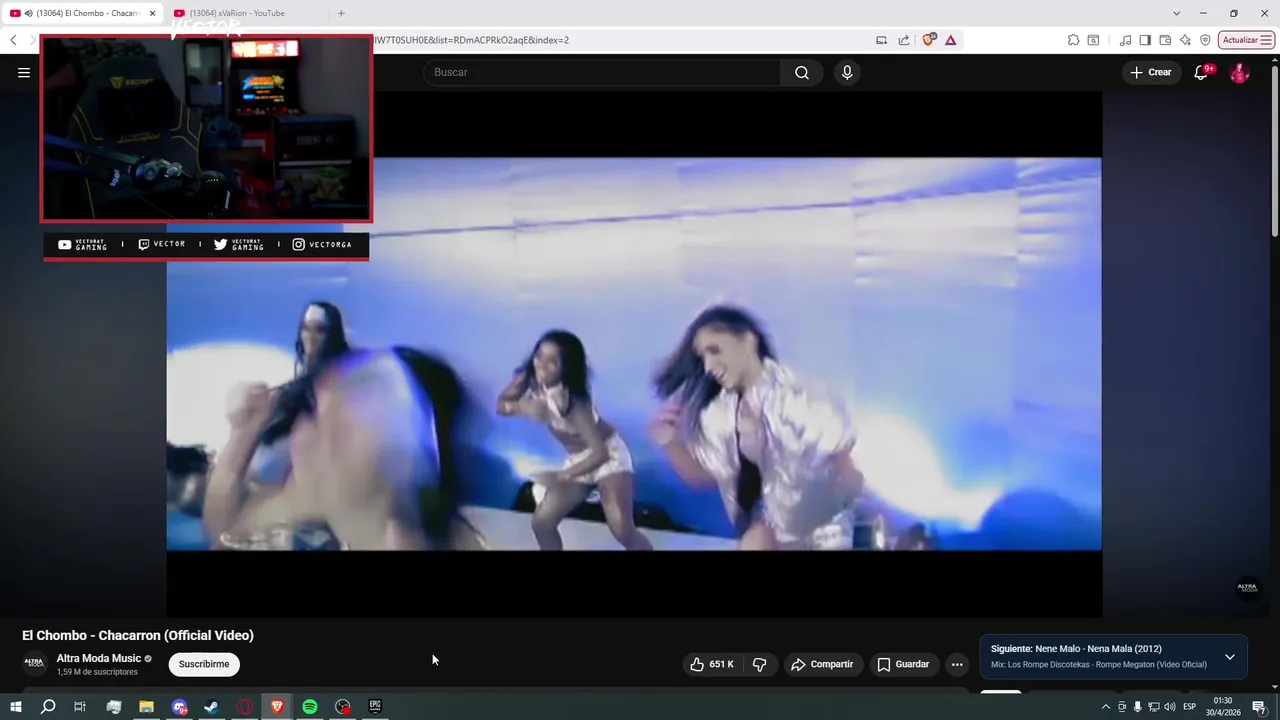Open the three-dot more actions menu
This screenshot has width=1280, height=720.
tap(957, 664)
